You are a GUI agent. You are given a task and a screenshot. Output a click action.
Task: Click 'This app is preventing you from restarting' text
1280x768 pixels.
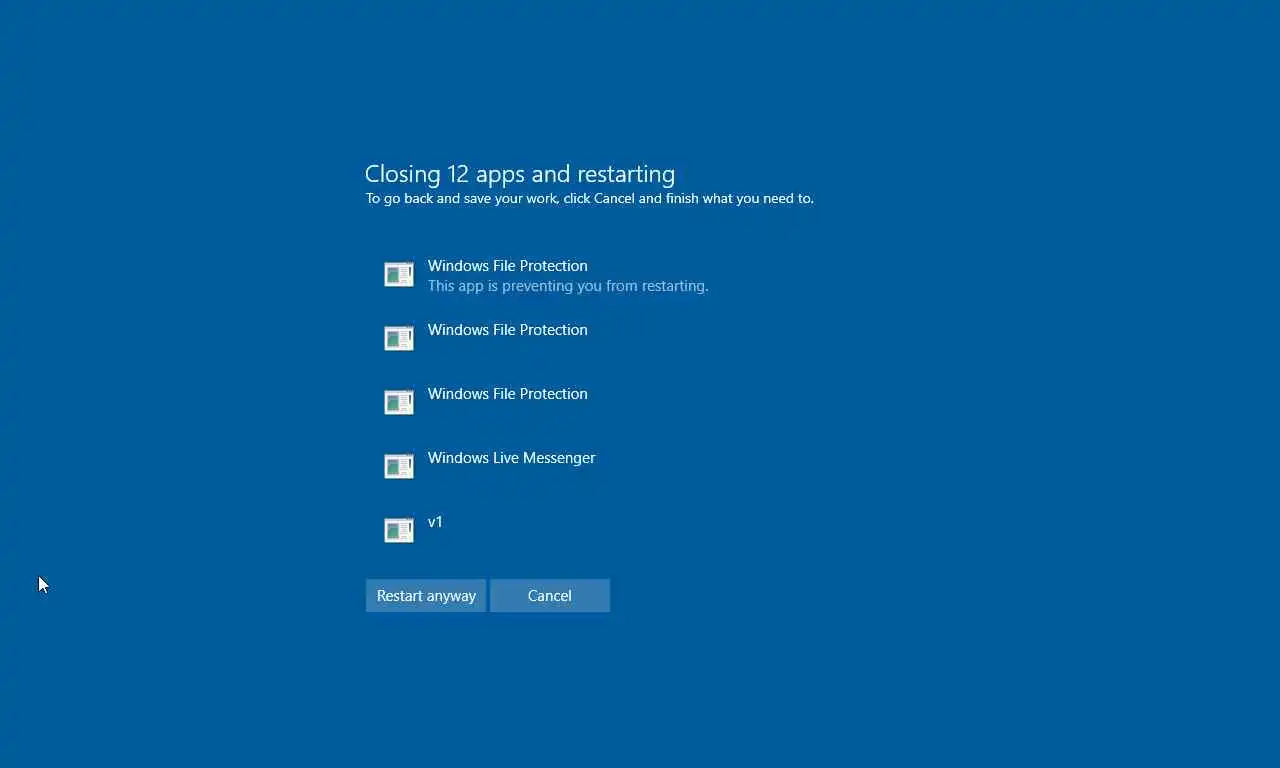tap(568, 286)
